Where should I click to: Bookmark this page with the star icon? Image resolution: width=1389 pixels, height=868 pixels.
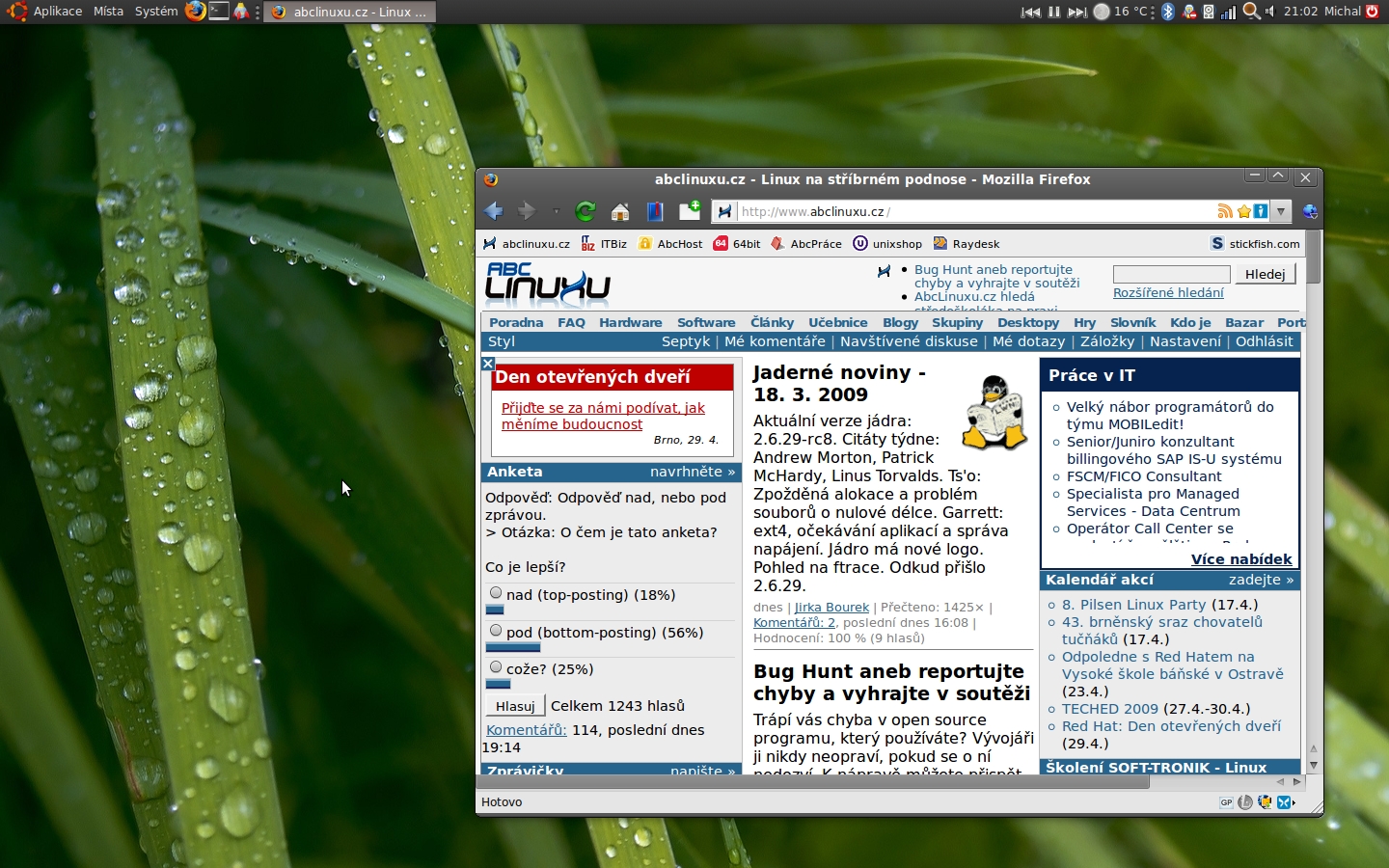pyautogui.click(x=1244, y=211)
